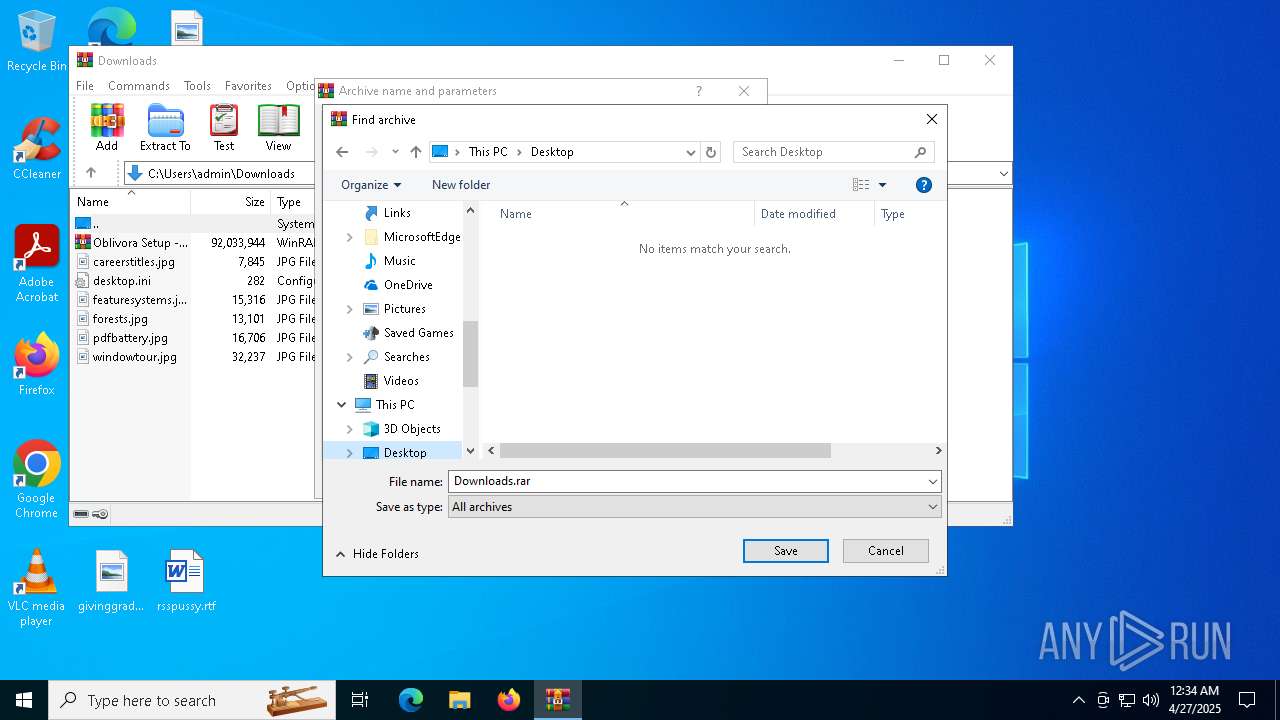The width and height of the screenshot is (1280, 720).
Task: Expand Searches folder in tree
Action: 349,357
